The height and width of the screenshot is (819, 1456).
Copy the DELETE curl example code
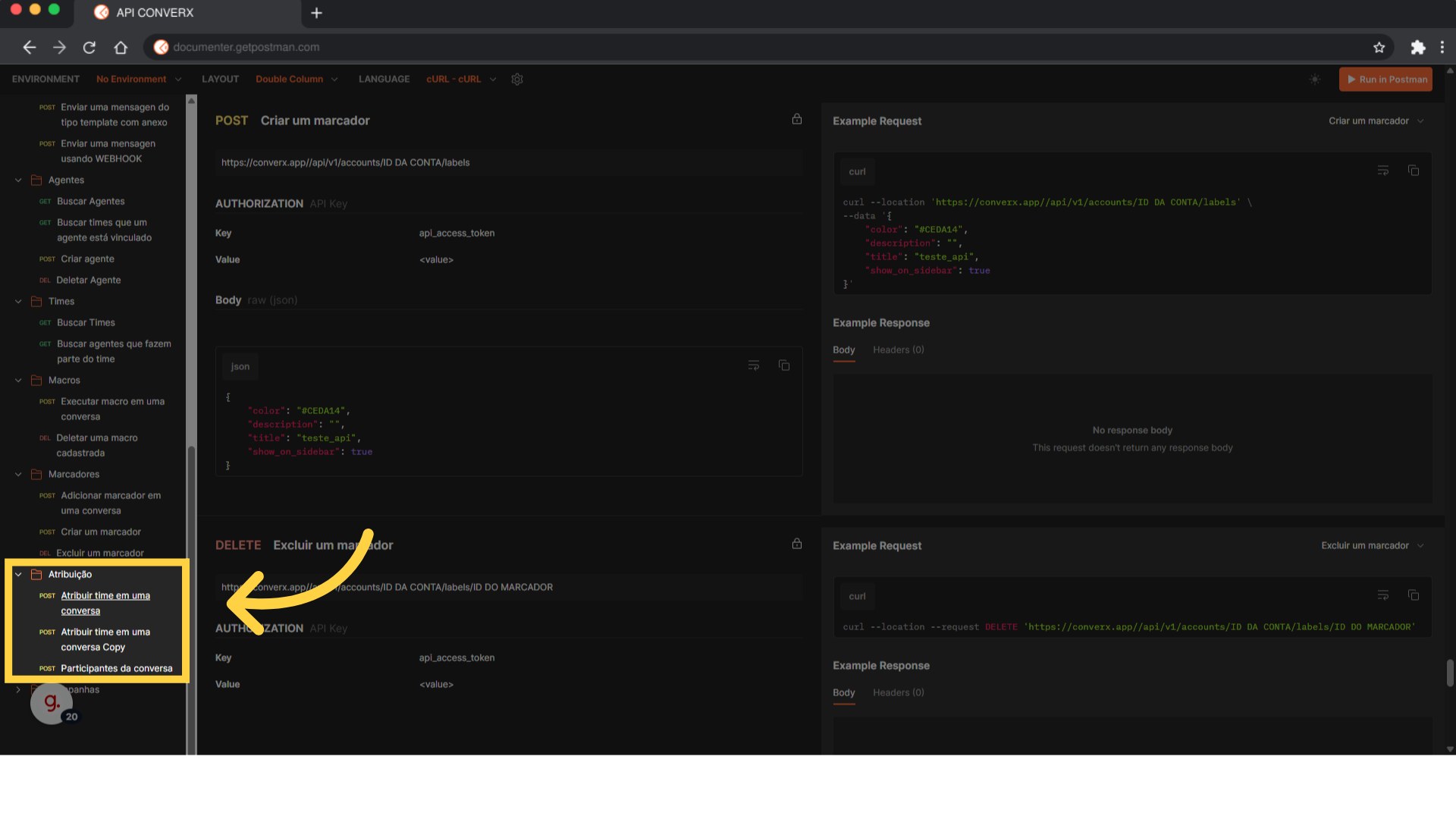(x=1414, y=595)
